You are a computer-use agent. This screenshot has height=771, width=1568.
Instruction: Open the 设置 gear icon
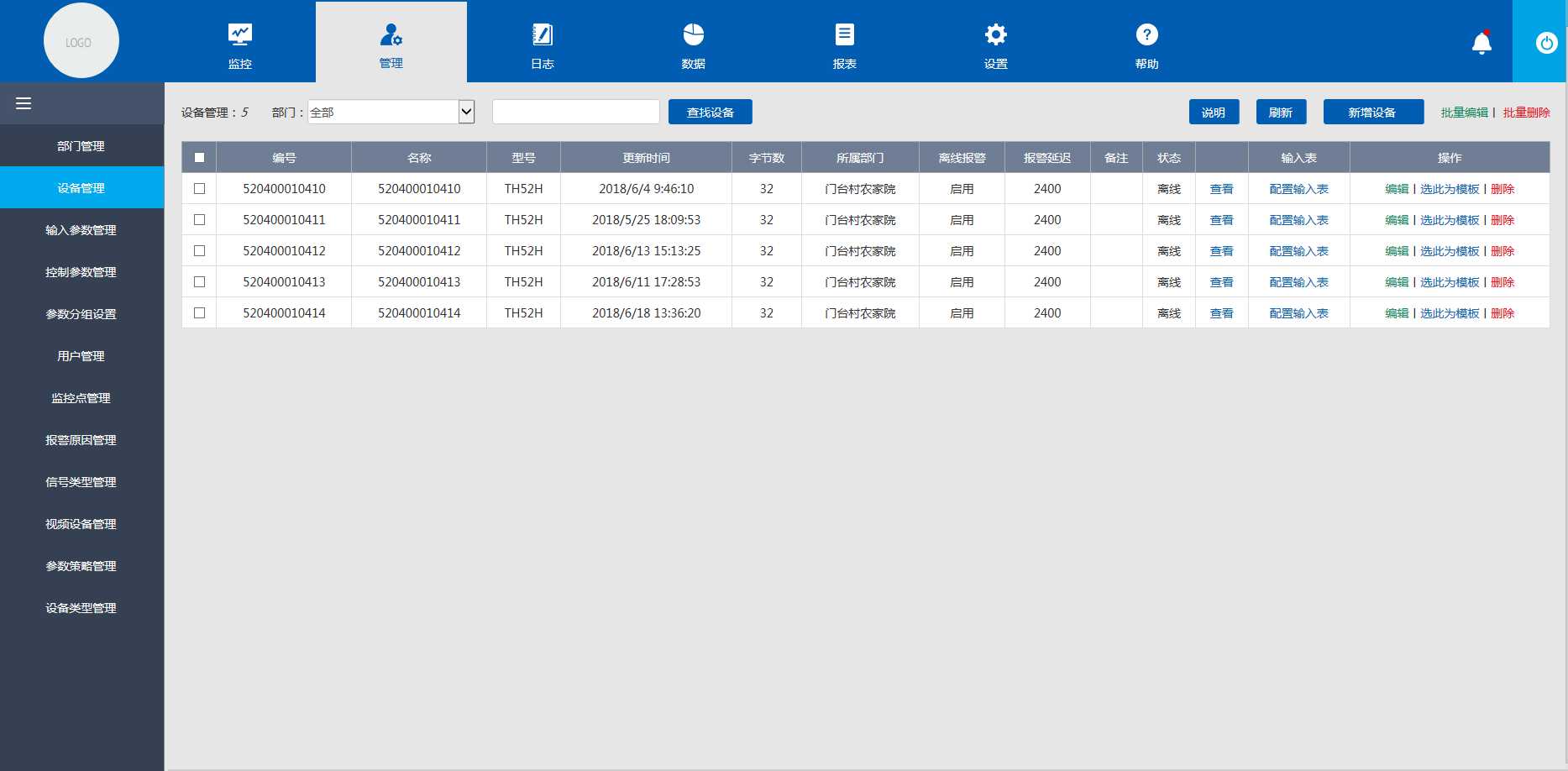[x=996, y=34]
